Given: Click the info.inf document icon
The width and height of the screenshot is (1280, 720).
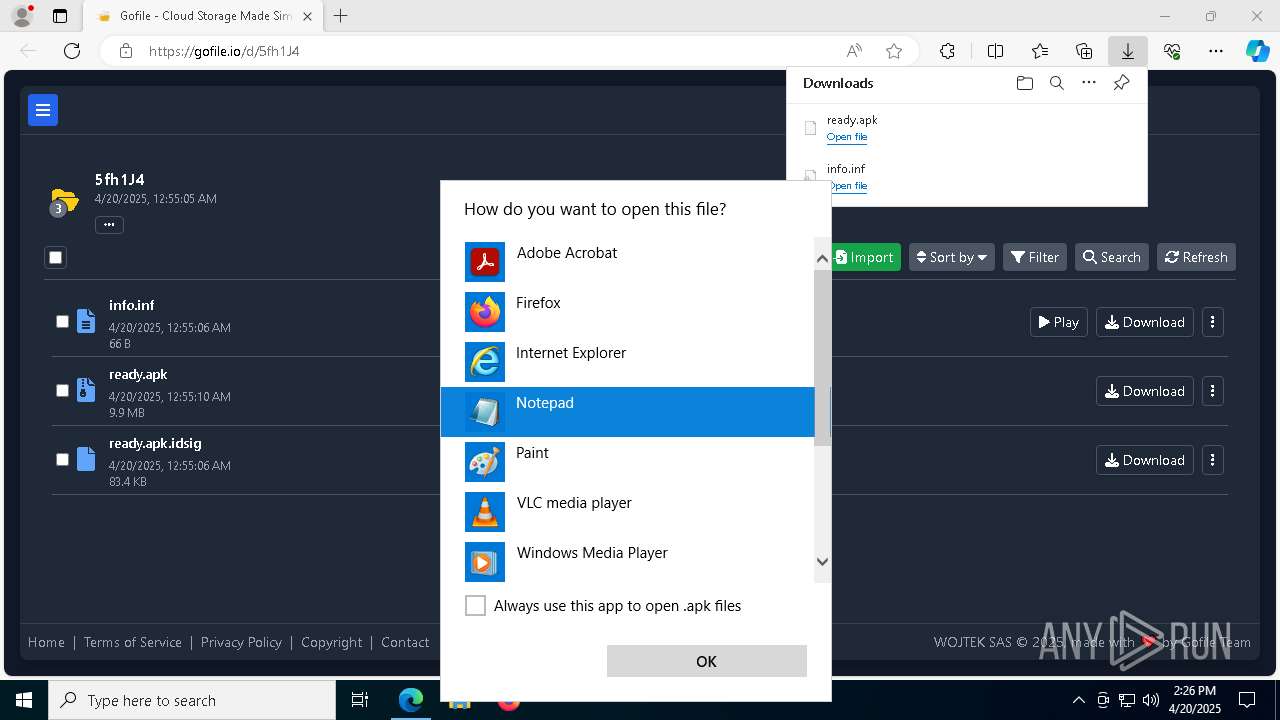Looking at the screenshot, I should (86, 322).
